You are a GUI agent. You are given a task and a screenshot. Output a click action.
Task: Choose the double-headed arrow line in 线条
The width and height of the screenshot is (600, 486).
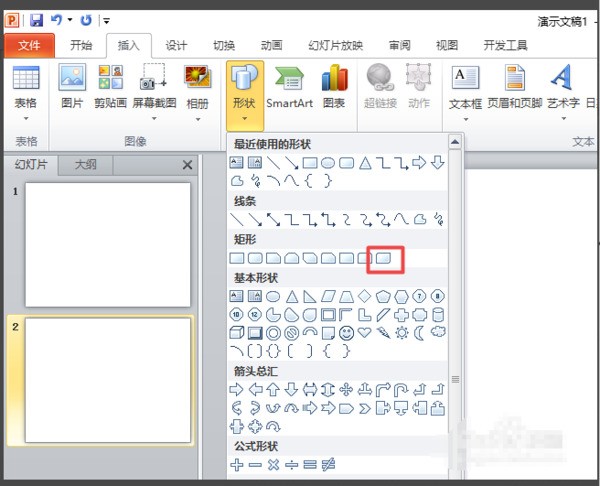(273, 220)
